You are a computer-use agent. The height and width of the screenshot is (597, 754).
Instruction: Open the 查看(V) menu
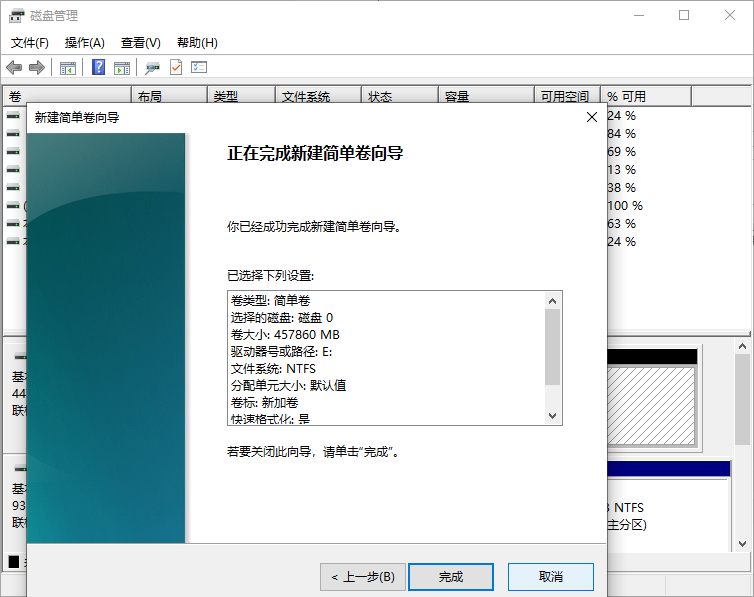(x=140, y=43)
